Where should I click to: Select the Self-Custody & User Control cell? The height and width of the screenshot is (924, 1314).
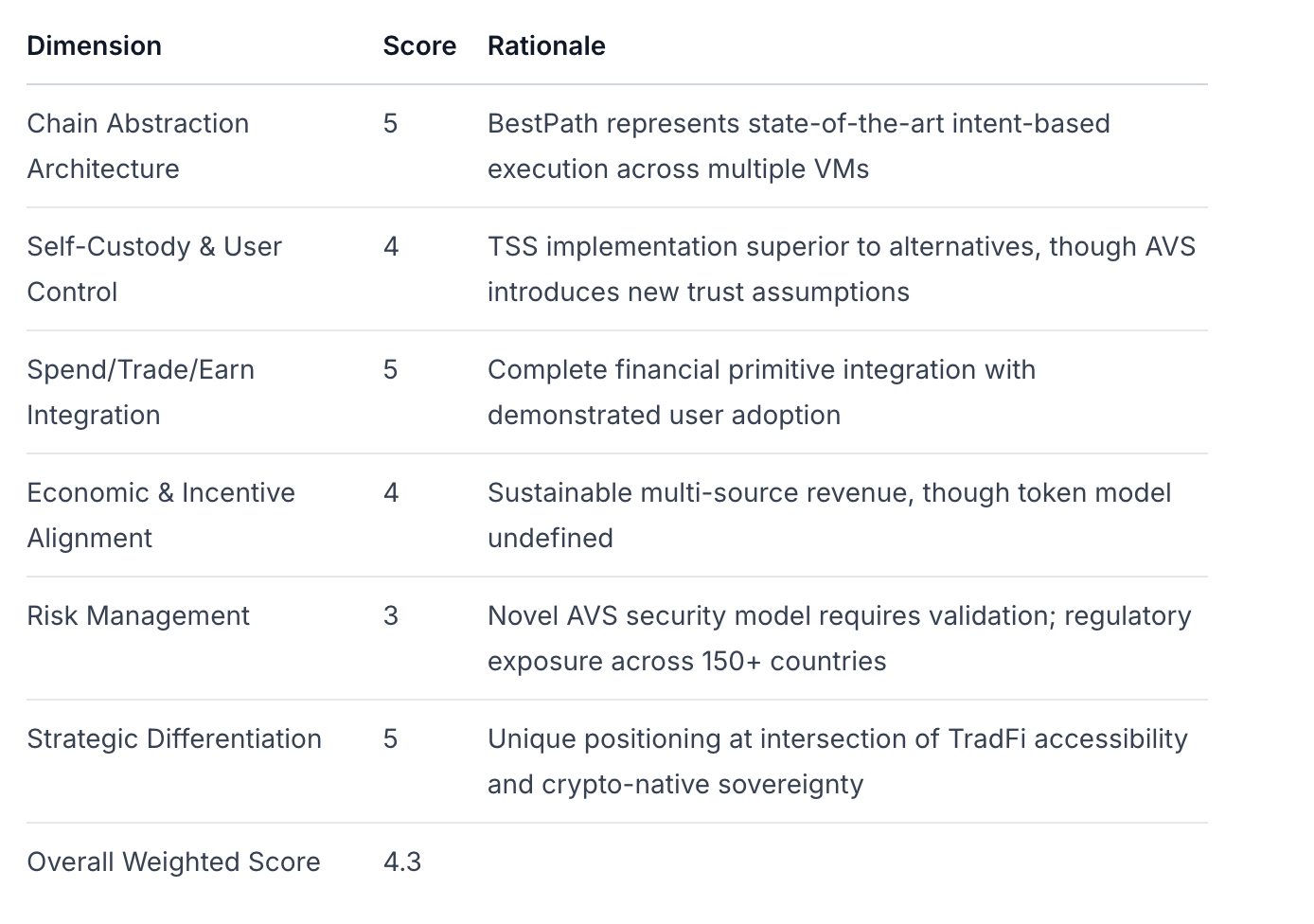[x=153, y=269]
